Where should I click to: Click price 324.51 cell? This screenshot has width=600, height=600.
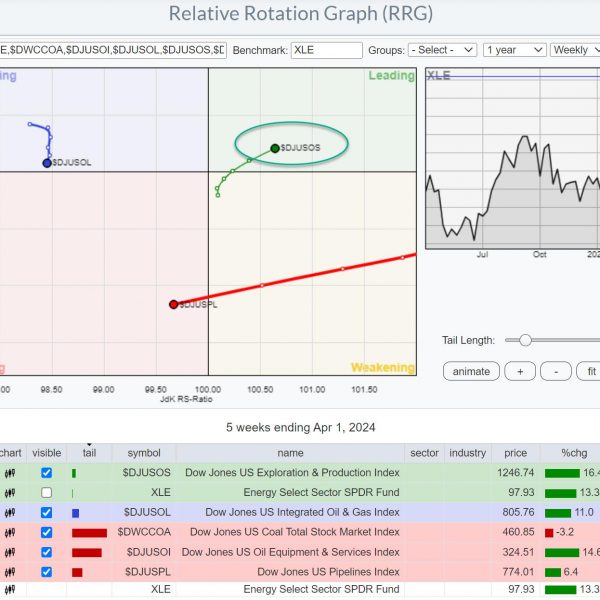click(518, 552)
